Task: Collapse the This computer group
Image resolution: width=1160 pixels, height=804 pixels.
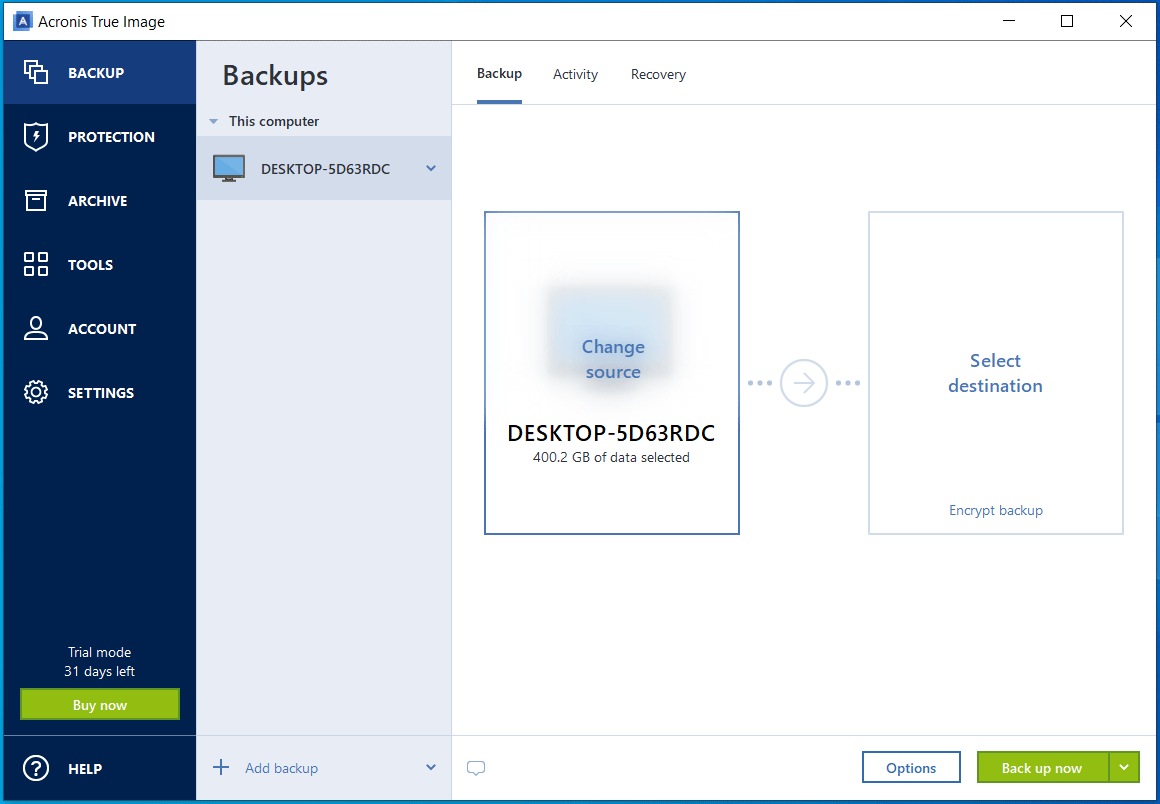Action: 214,121
